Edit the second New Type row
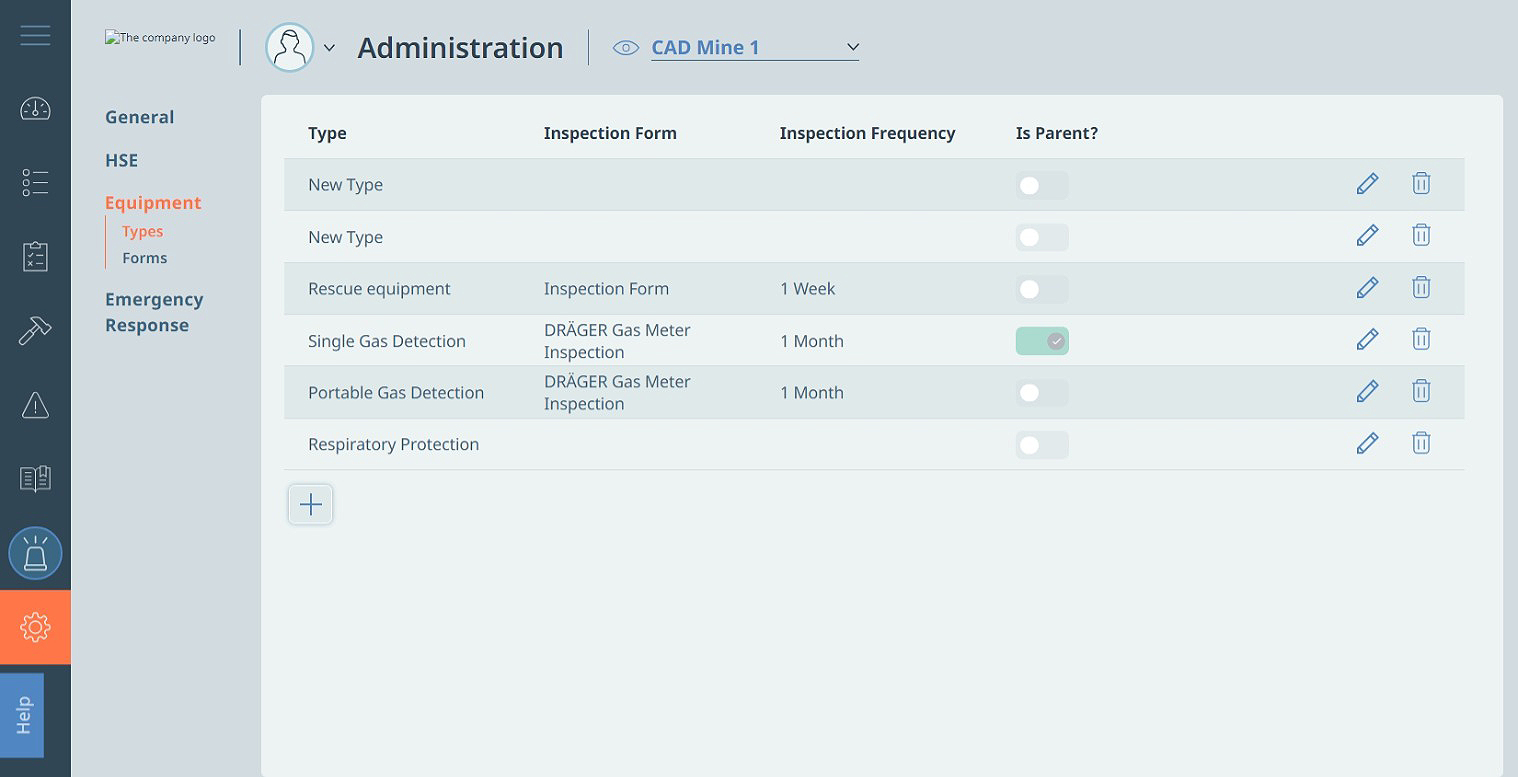This screenshot has height=777, width=1518. pos(1367,236)
